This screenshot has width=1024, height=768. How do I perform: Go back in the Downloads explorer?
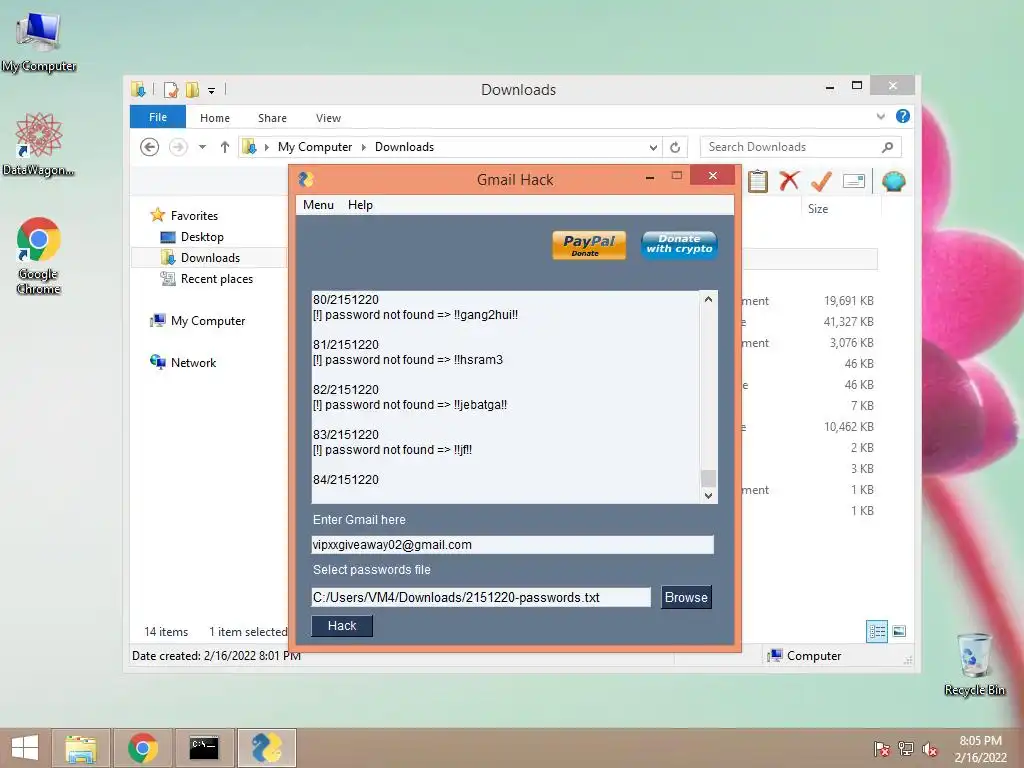[x=150, y=147]
